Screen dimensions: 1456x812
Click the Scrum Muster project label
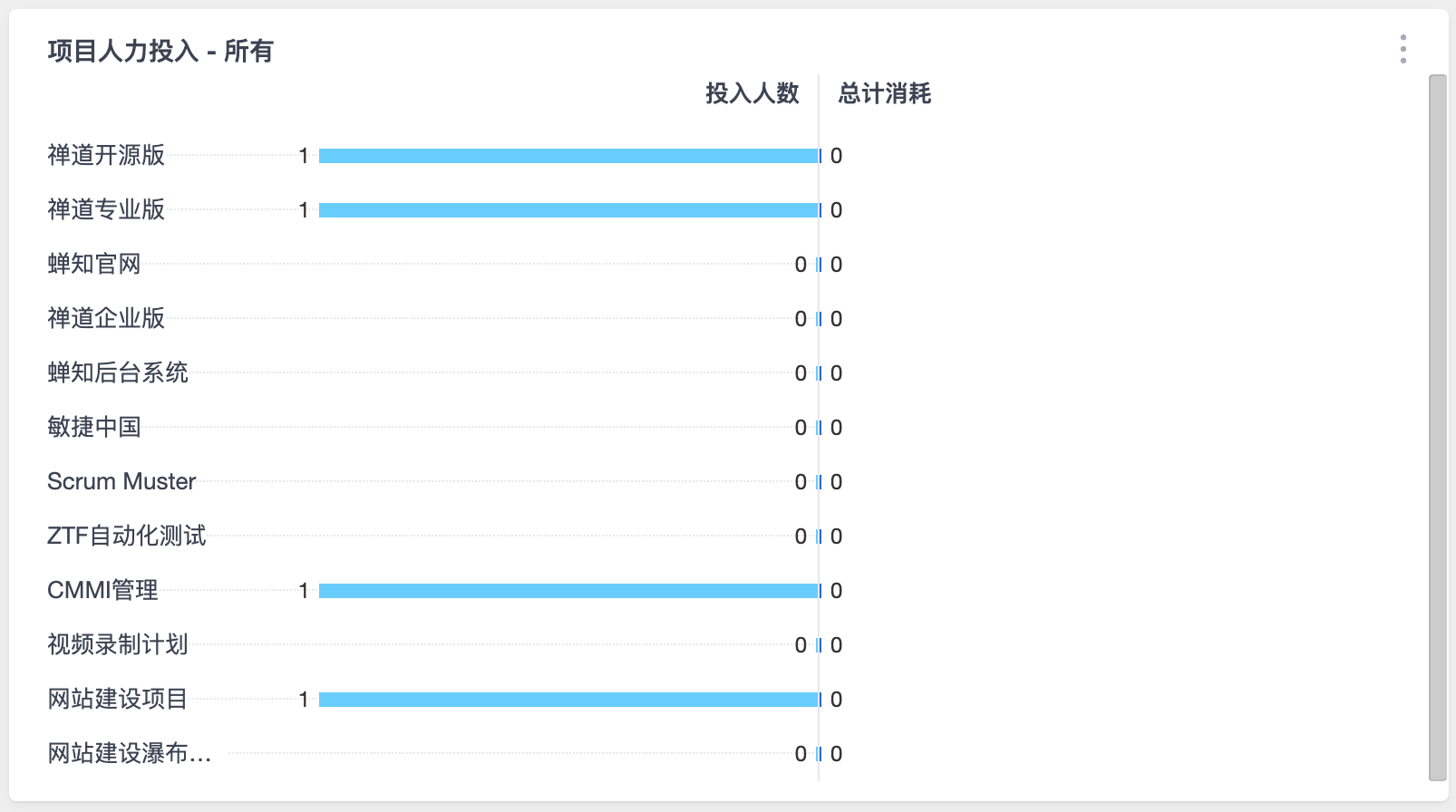(x=121, y=481)
